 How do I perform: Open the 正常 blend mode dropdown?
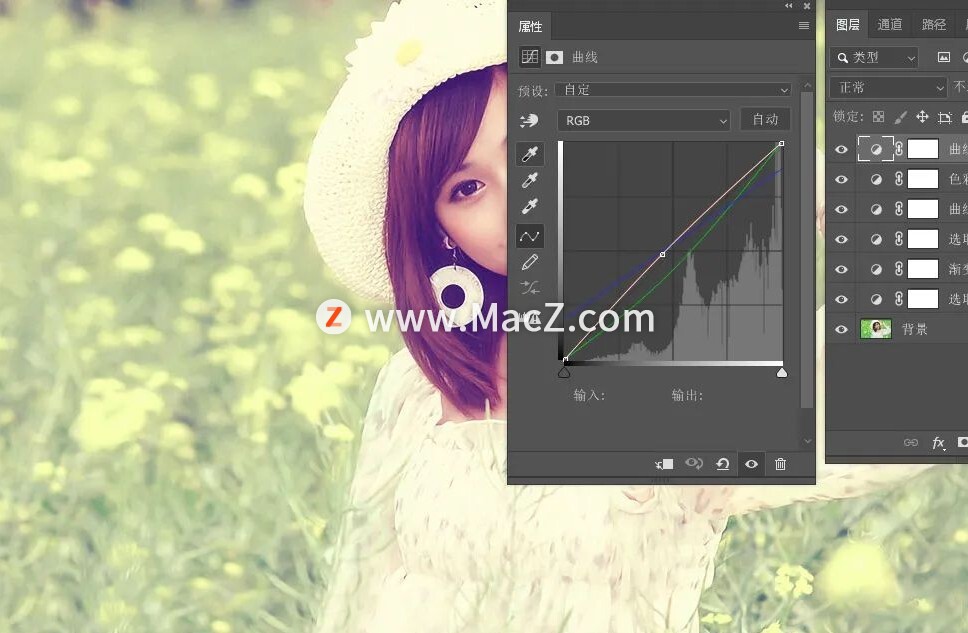(x=888, y=88)
